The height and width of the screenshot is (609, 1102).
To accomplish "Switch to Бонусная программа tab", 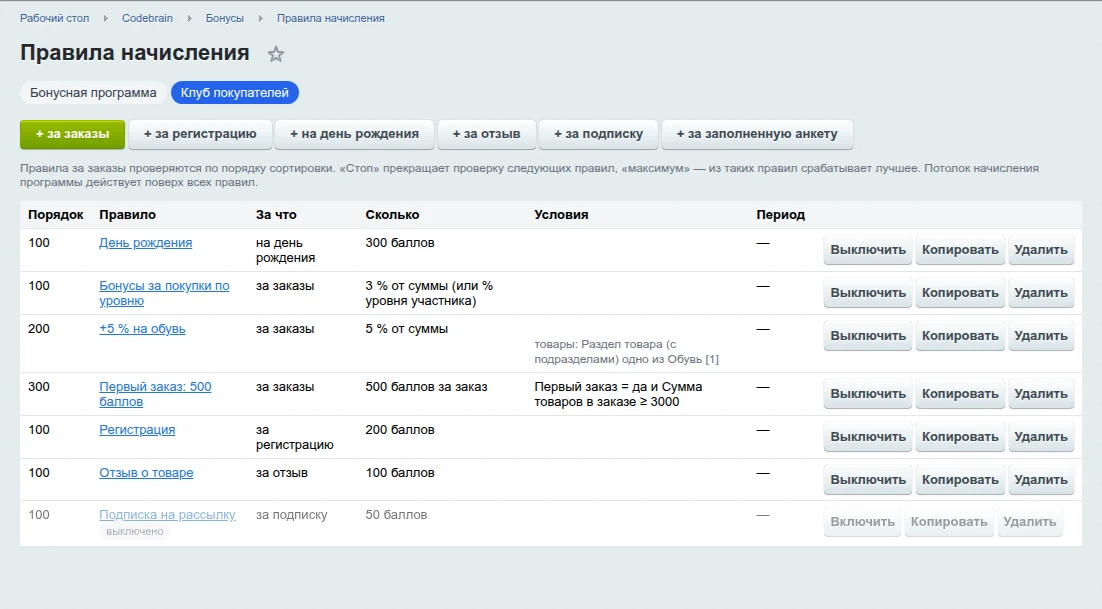I will pos(93,93).
